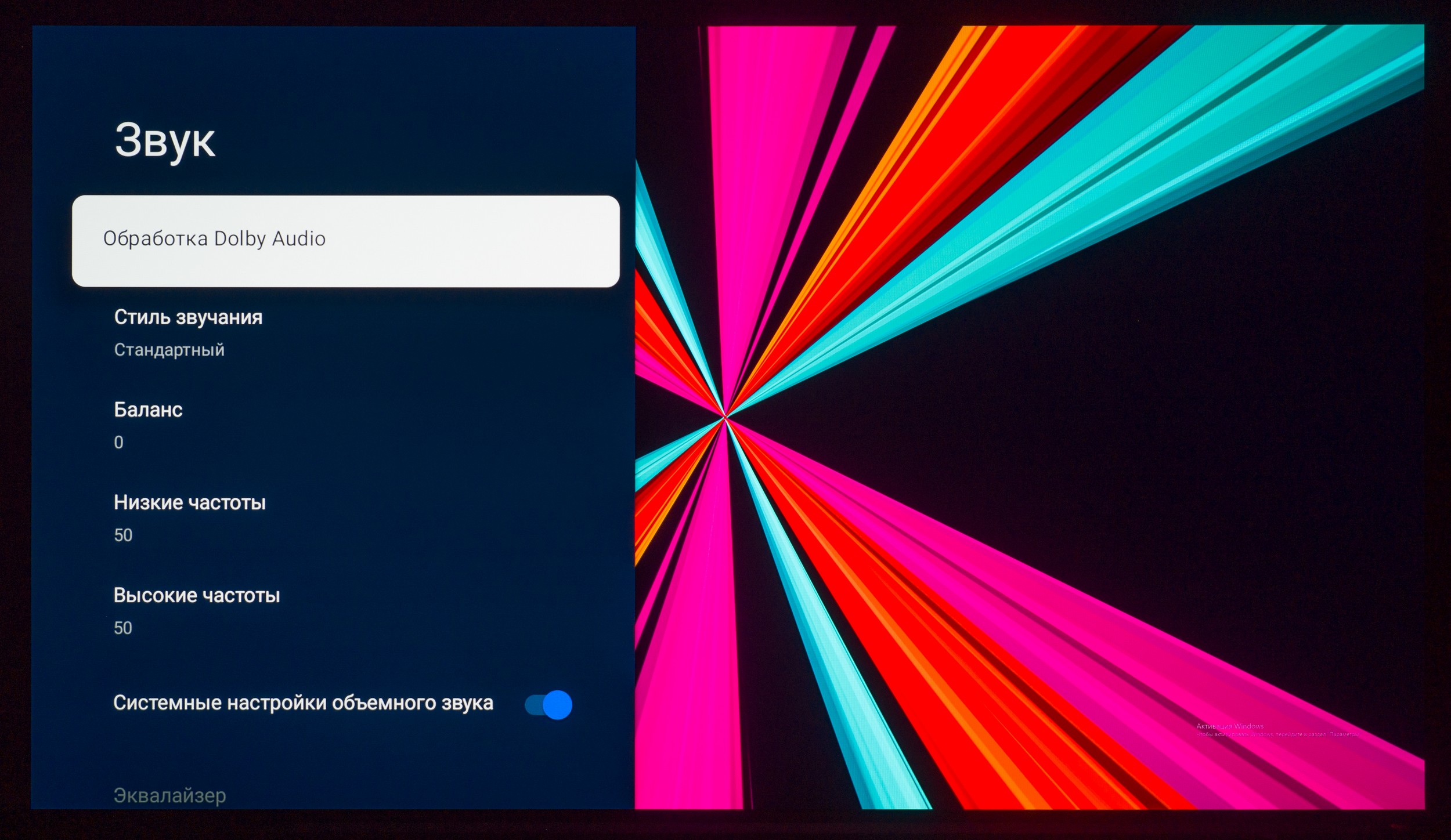Click the Системные настройки объемного звука label
The image size is (1451, 840).
coord(302,703)
